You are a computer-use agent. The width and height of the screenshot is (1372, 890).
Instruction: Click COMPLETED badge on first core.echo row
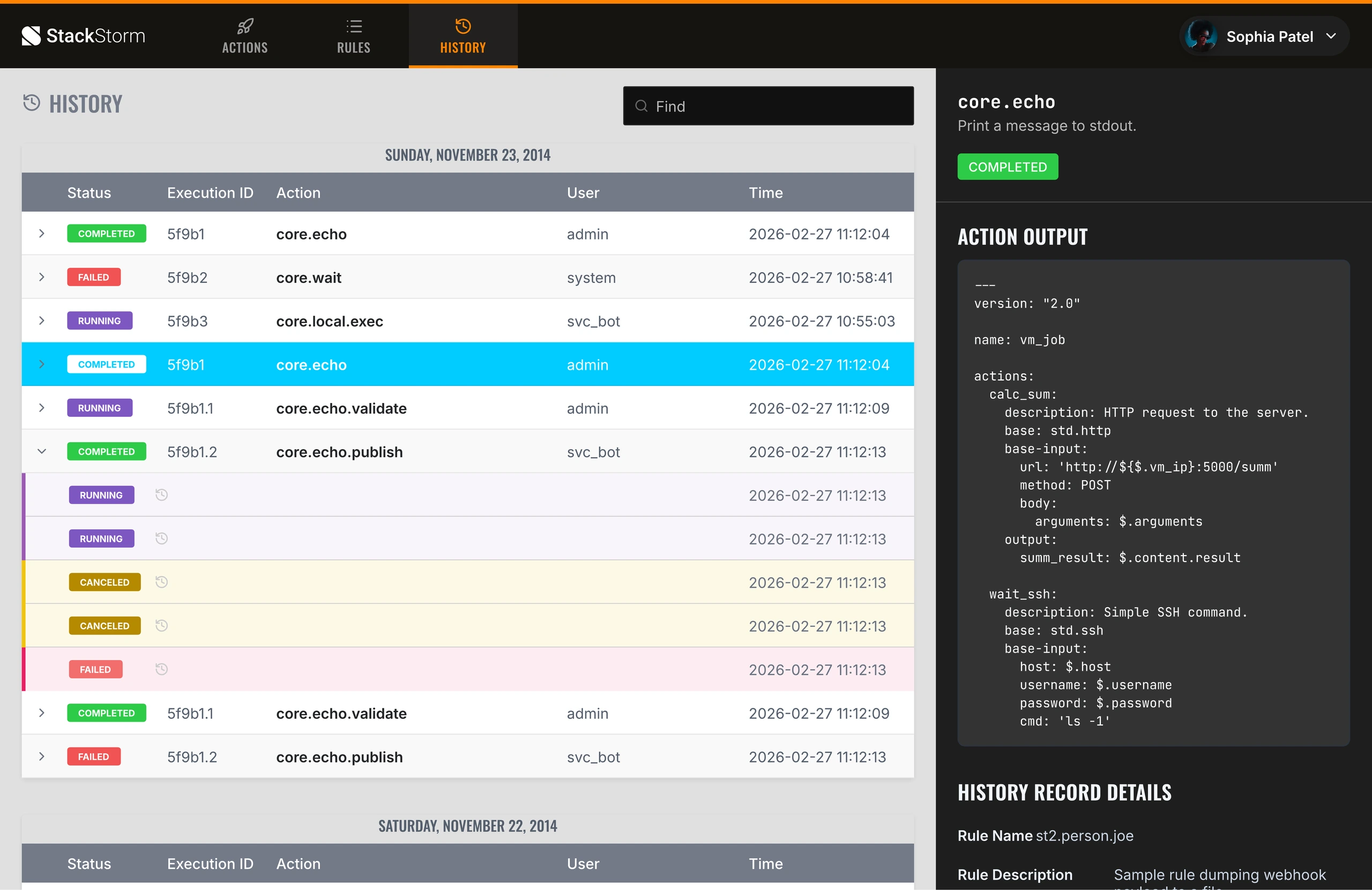[107, 234]
